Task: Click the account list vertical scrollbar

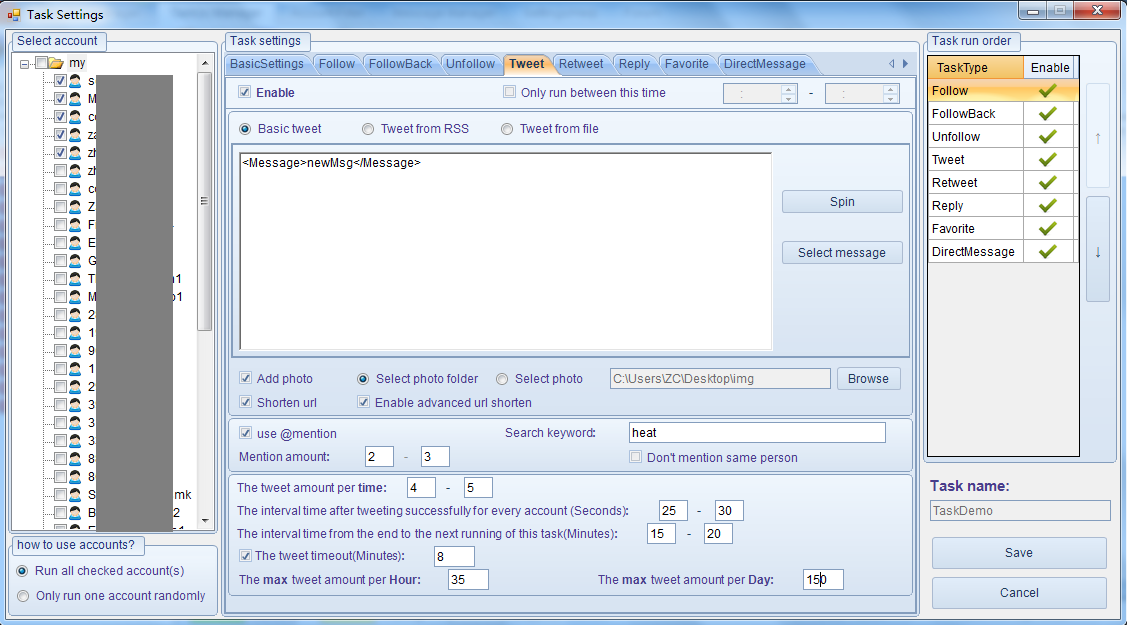Action: click(x=204, y=200)
